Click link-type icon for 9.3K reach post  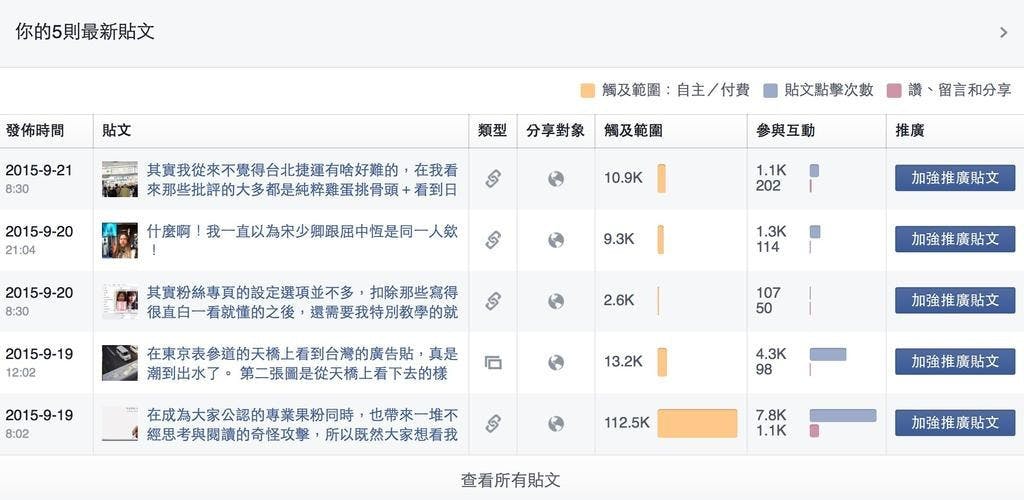click(493, 240)
